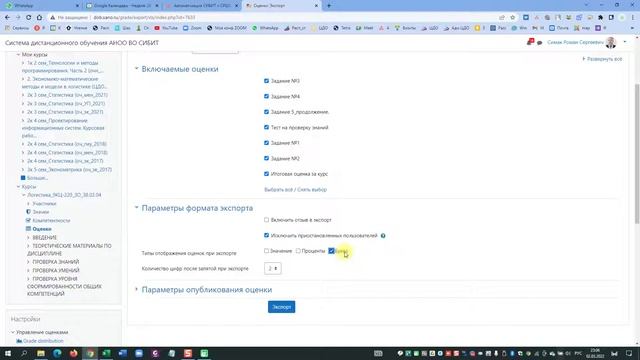
Task: Open the Больше... link under my courses
Action: pos(37,178)
